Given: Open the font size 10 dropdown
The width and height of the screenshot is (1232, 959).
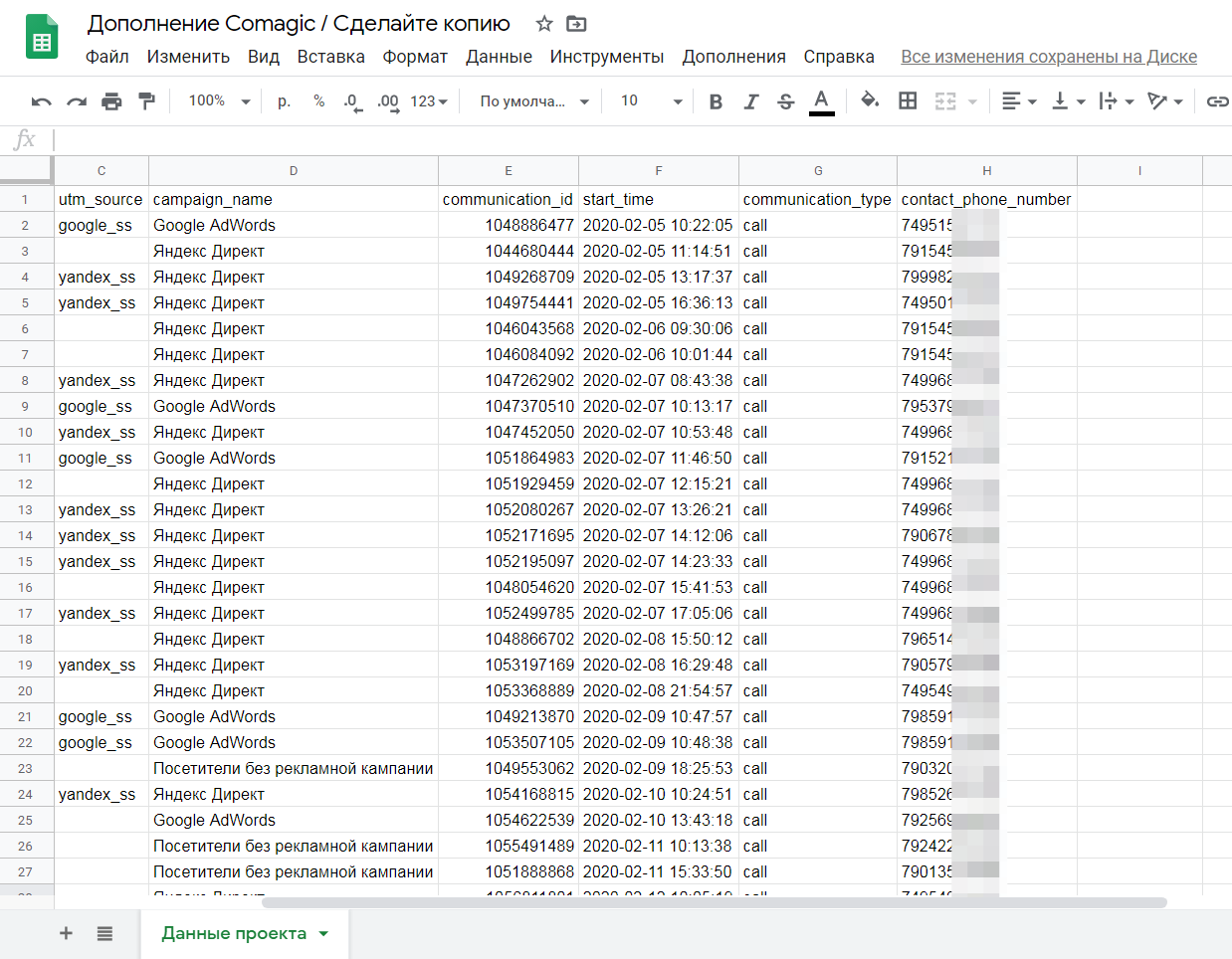Looking at the screenshot, I should click(652, 101).
